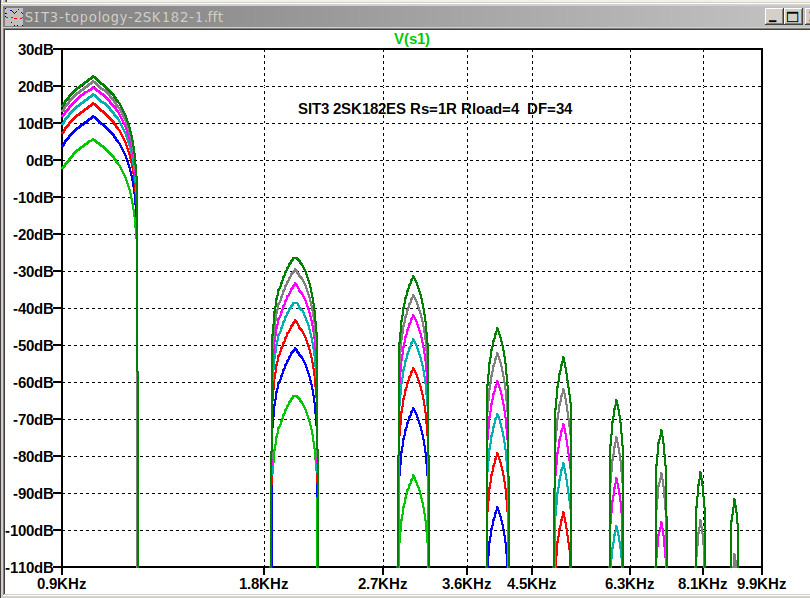Click the 1.8KHz frequency label
Viewport: 810px width, 598px height.
(x=263, y=584)
